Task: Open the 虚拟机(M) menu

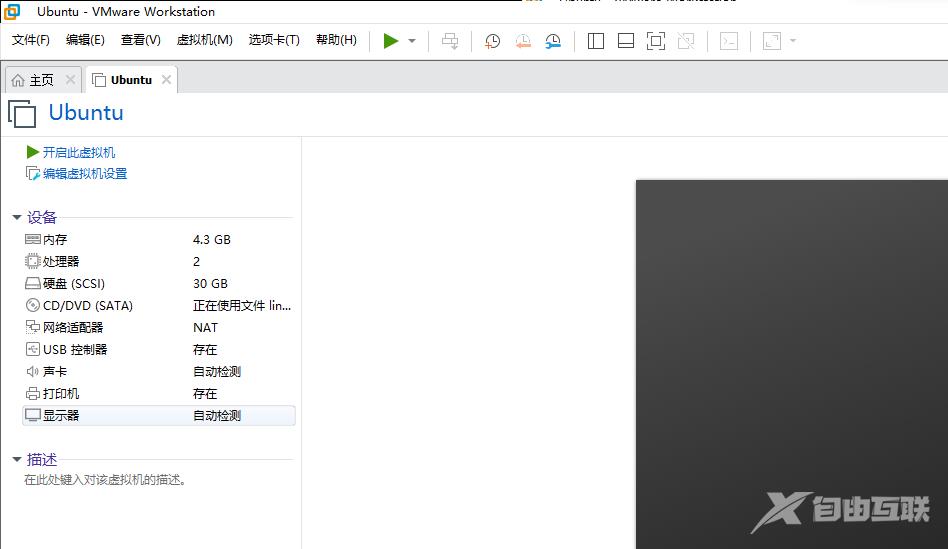Action: pos(204,40)
